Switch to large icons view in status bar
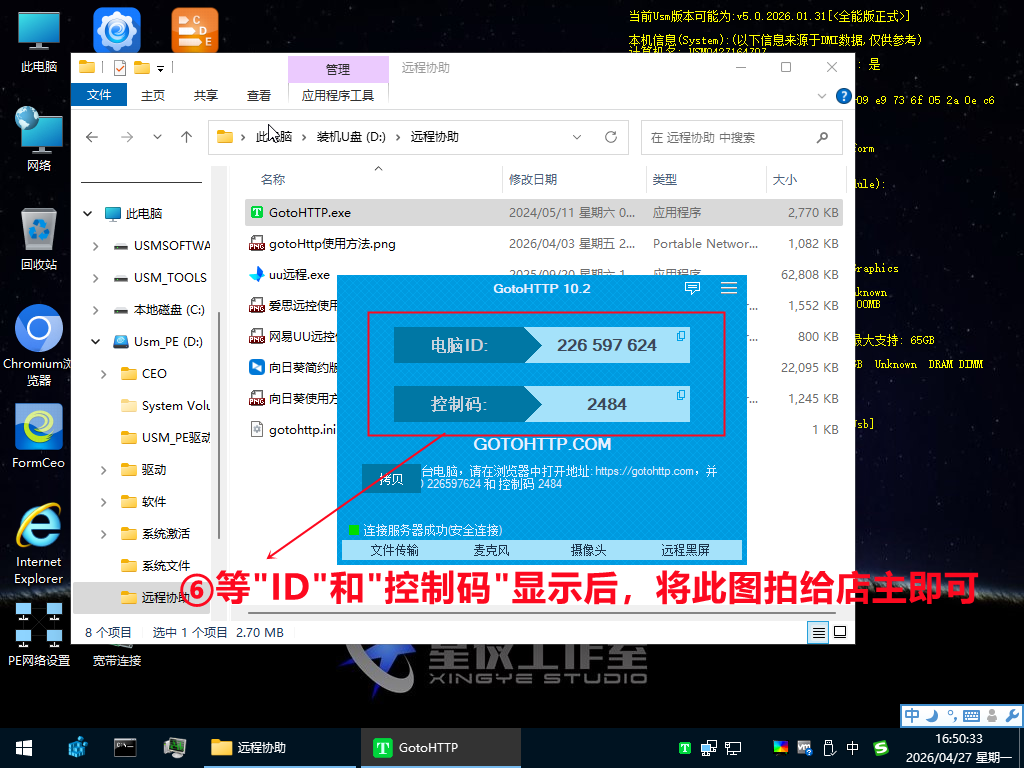 [x=840, y=632]
